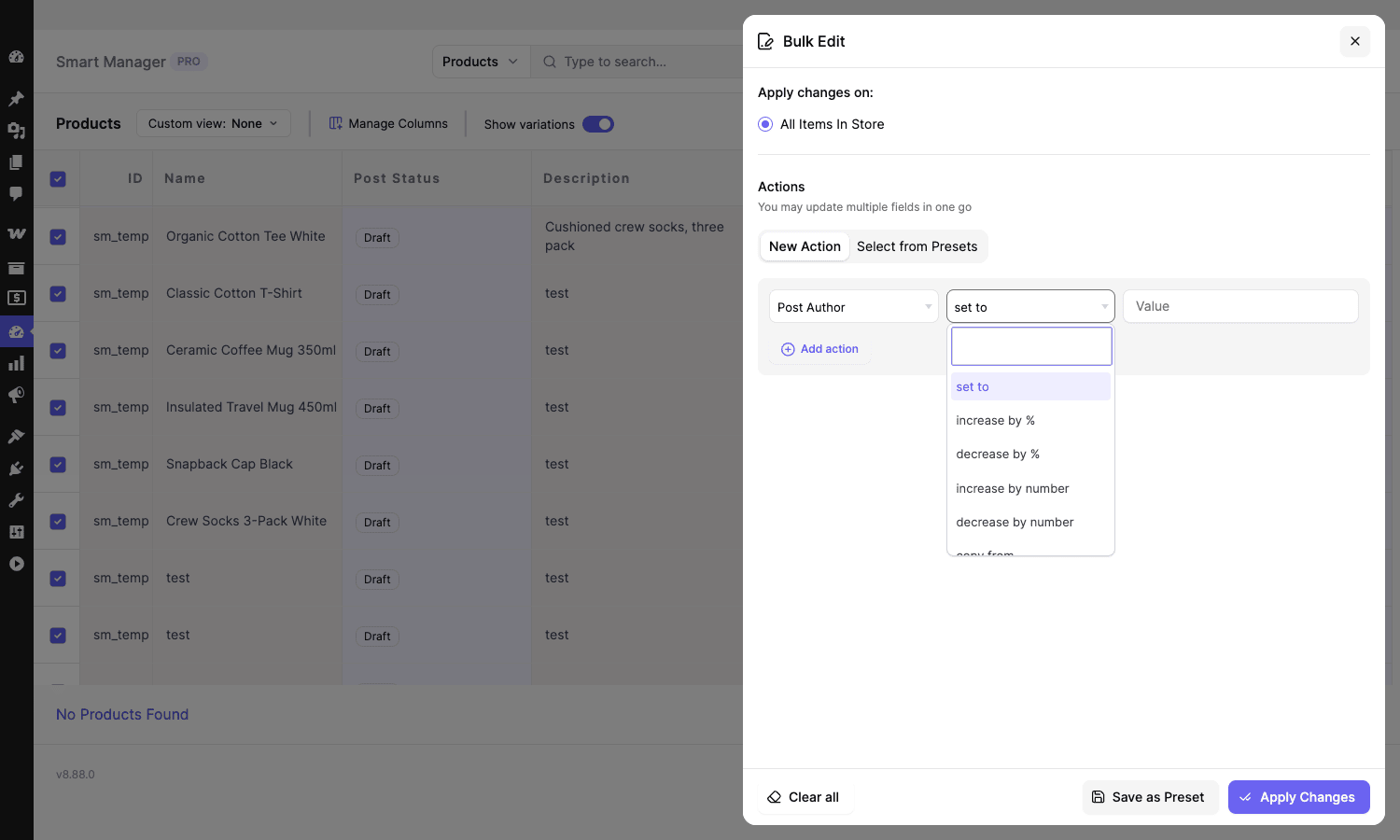1400x840 pixels.
Task: Switch to the Select from Presets tab
Action: click(917, 246)
